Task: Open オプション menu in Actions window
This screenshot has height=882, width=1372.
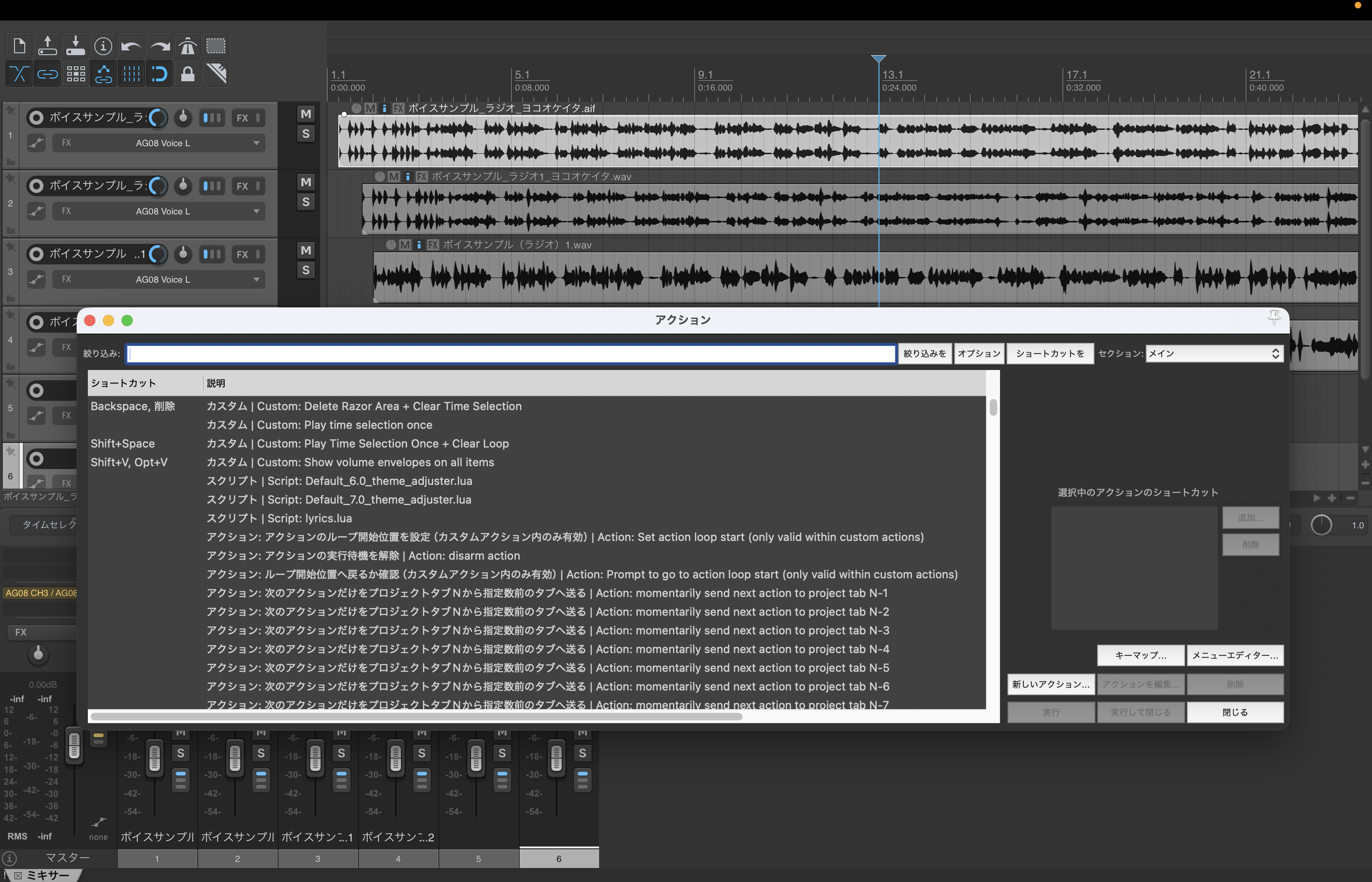Action: [x=979, y=353]
